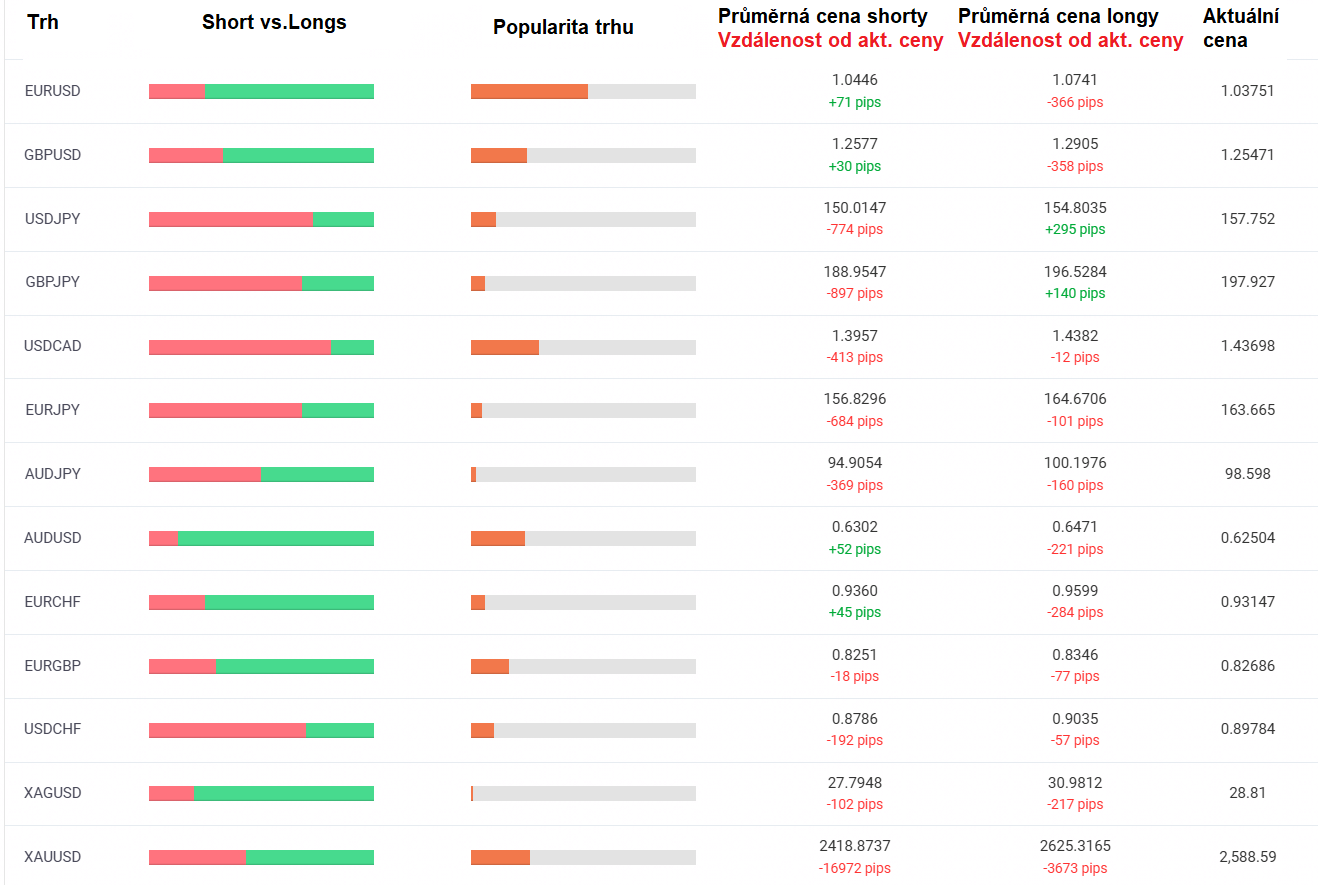Click the USDCHF average short price 0.8786
Image resolution: width=1318 pixels, height=885 pixels.
click(x=854, y=718)
